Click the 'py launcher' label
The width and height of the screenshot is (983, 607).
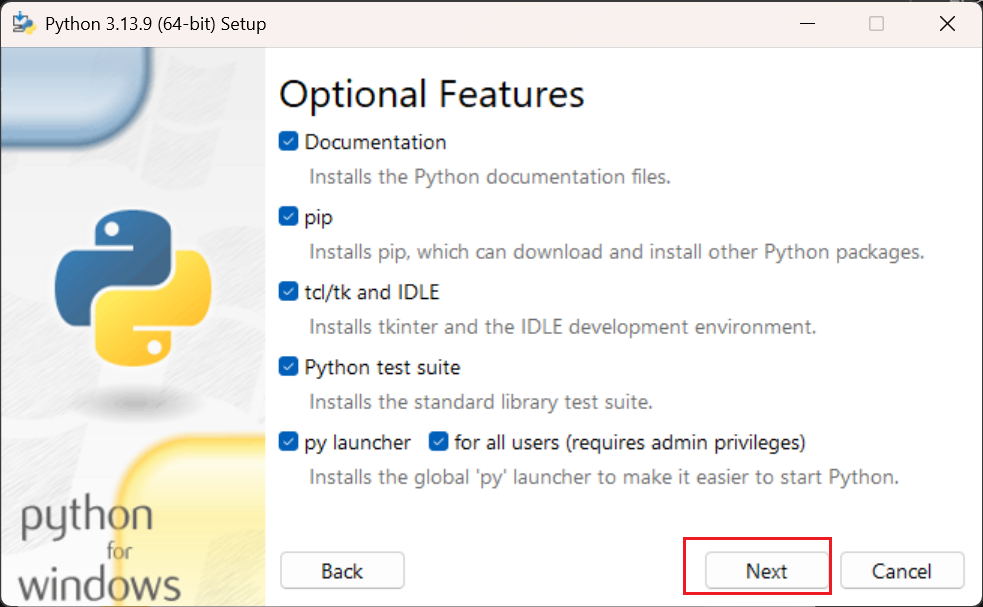pos(357,443)
